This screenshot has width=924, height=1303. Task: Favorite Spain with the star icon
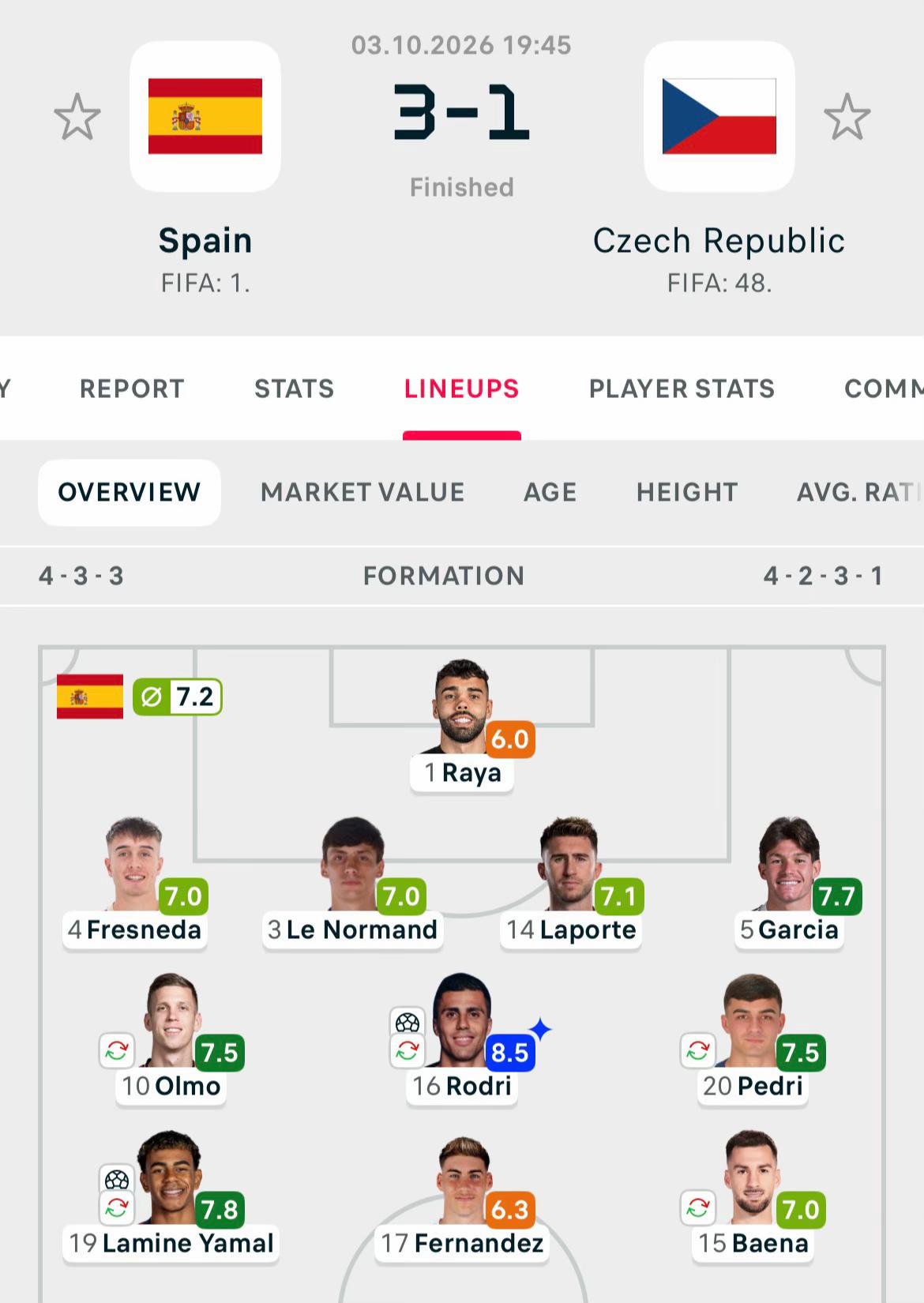pyautogui.click(x=77, y=117)
